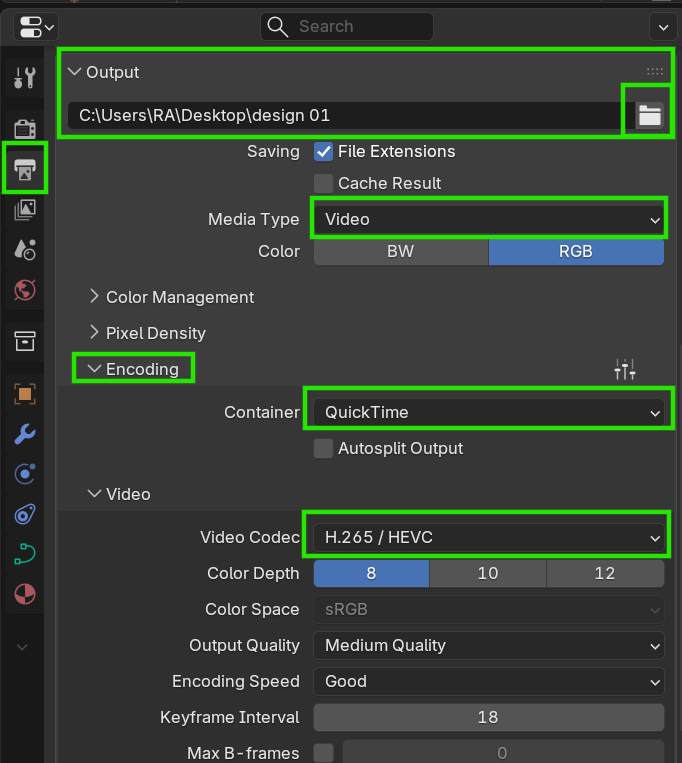The image size is (682, 763).
Task: Open the View Layer properties tab
Action: pos(25,210)
